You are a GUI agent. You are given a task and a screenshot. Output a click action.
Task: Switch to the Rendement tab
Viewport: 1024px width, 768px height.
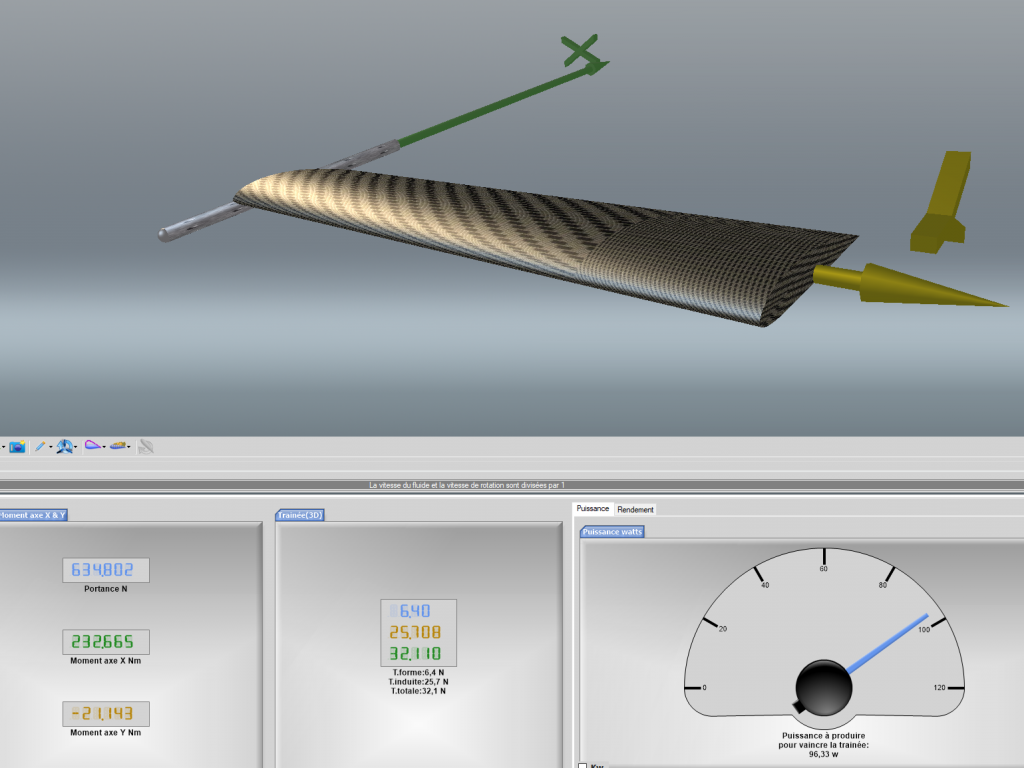coord(635,509)
